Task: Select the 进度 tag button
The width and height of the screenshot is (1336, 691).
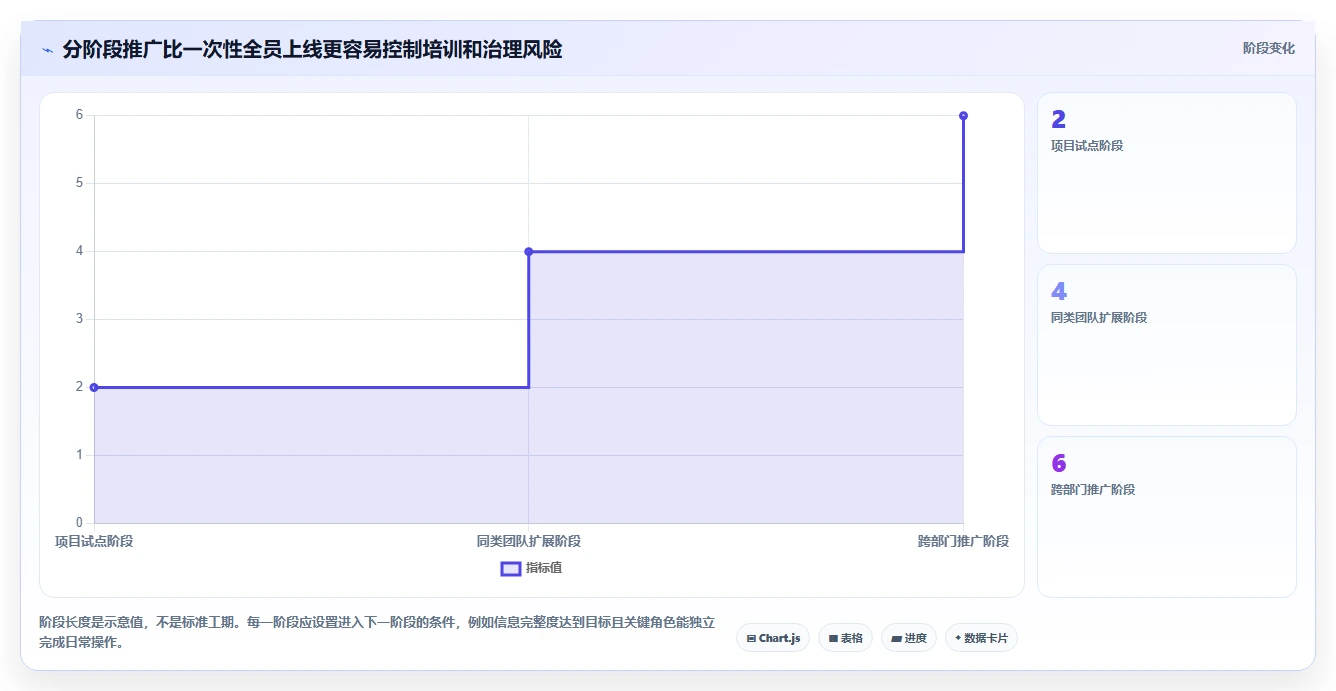Action: (x=909, y=638)
